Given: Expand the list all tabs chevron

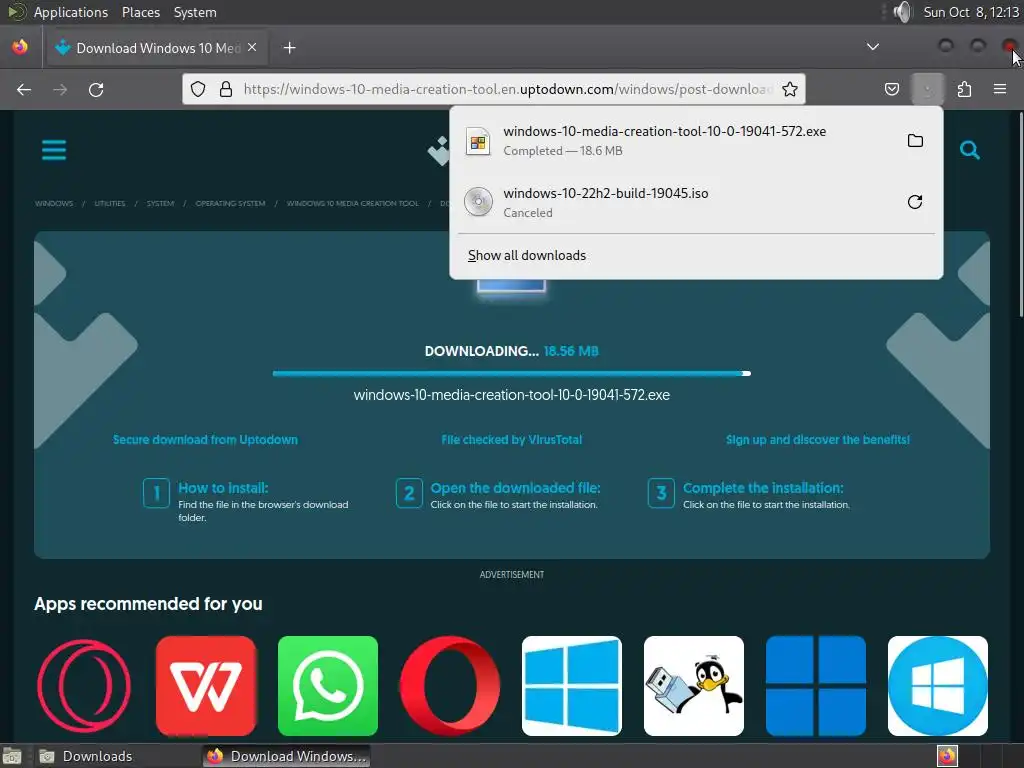Looking at the screenshot, I should (x=872, y=47).
